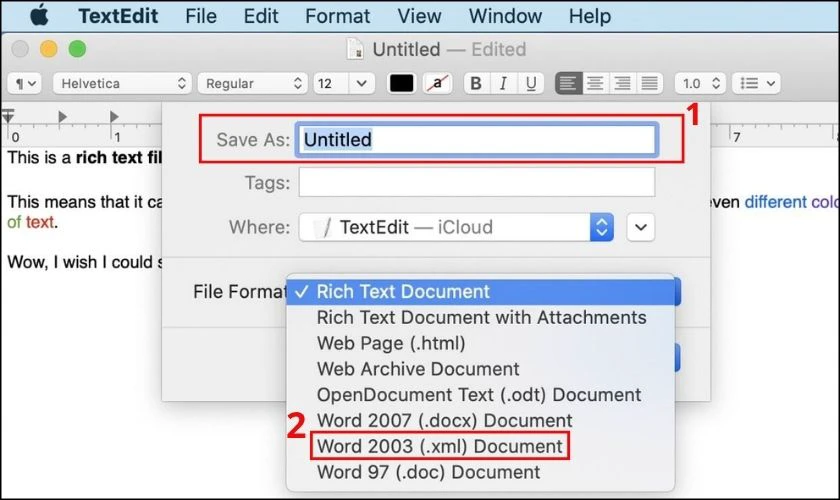This screenshot has width=840, height=500.
Task: Click the first-line indent marker on ruler
Action: click(8, 116)
